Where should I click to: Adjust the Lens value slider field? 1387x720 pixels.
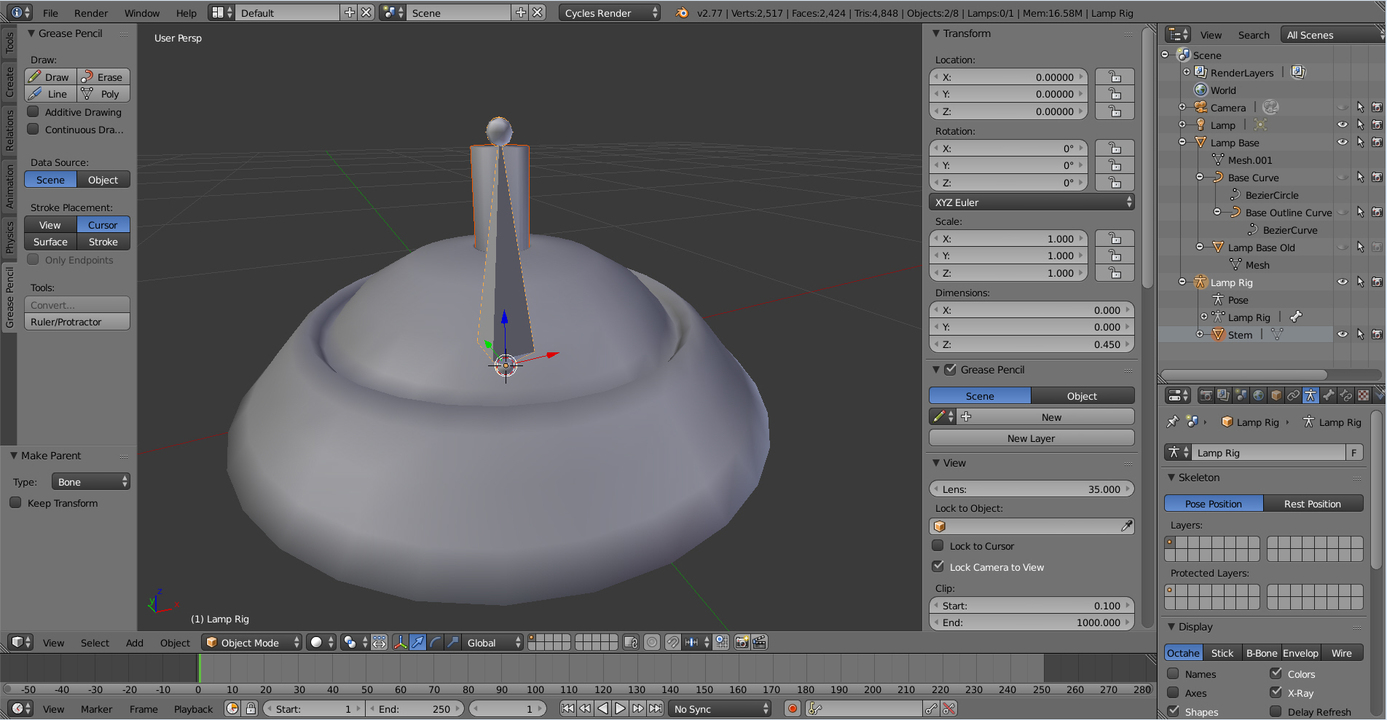[x=1031, y=489]
